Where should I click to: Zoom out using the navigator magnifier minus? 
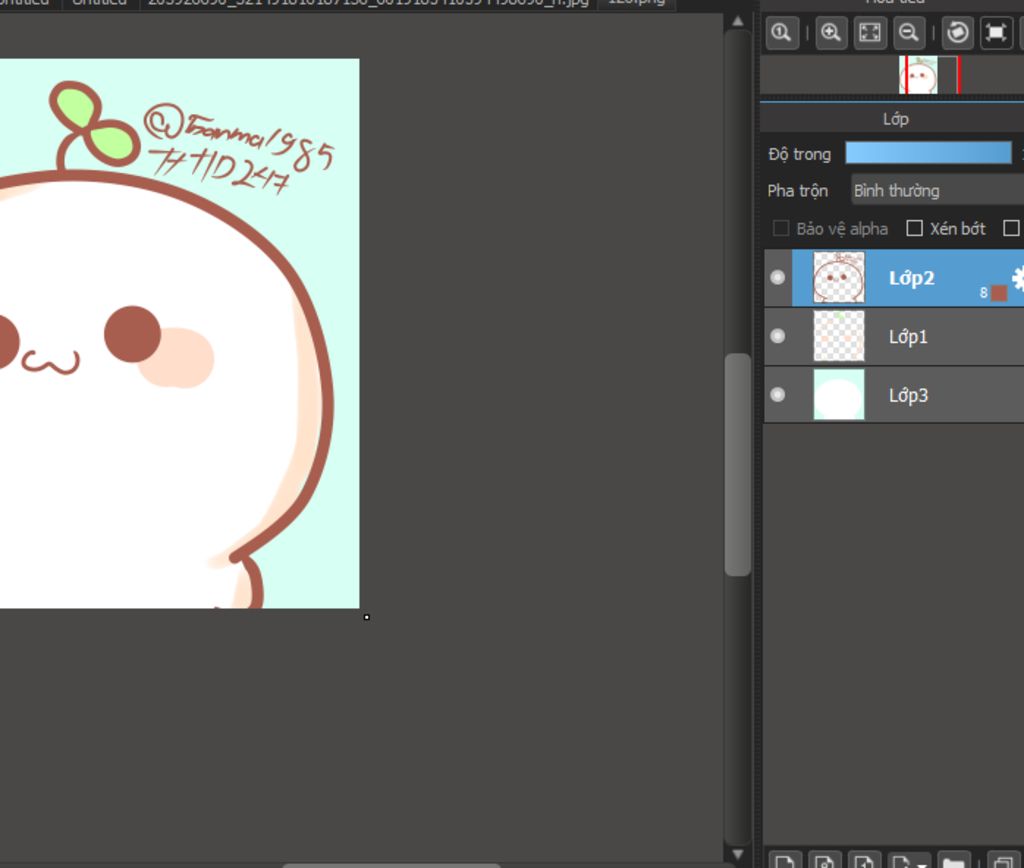coord(908,33)
